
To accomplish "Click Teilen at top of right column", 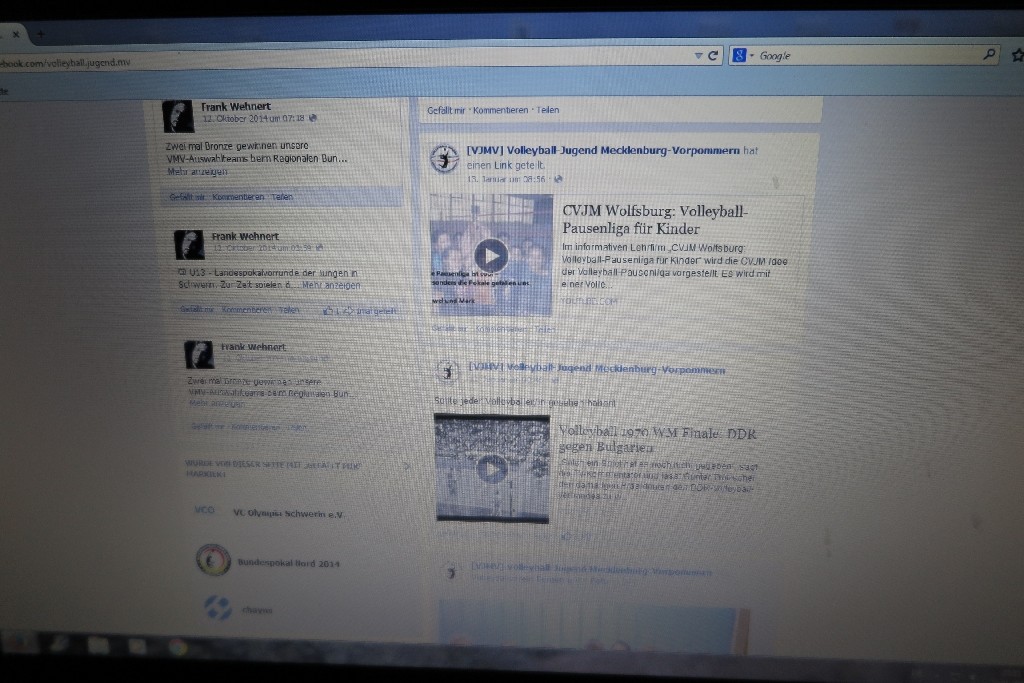I will (548, 110).
